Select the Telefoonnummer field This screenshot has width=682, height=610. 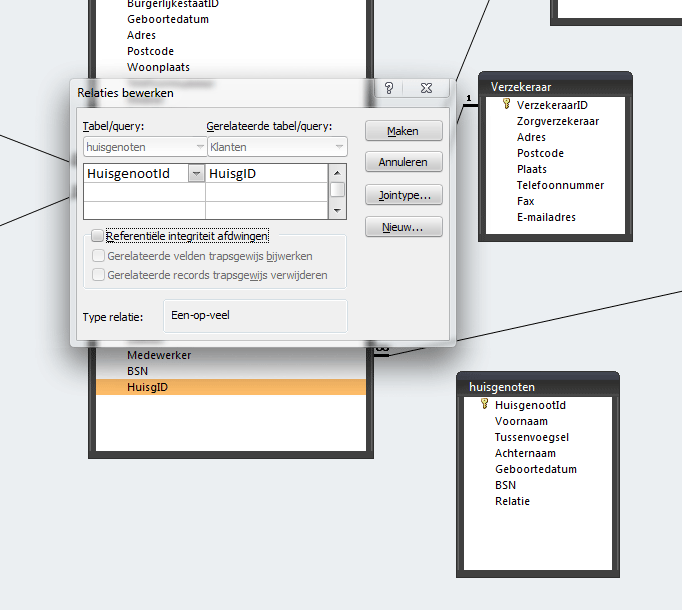click(560, 185)
